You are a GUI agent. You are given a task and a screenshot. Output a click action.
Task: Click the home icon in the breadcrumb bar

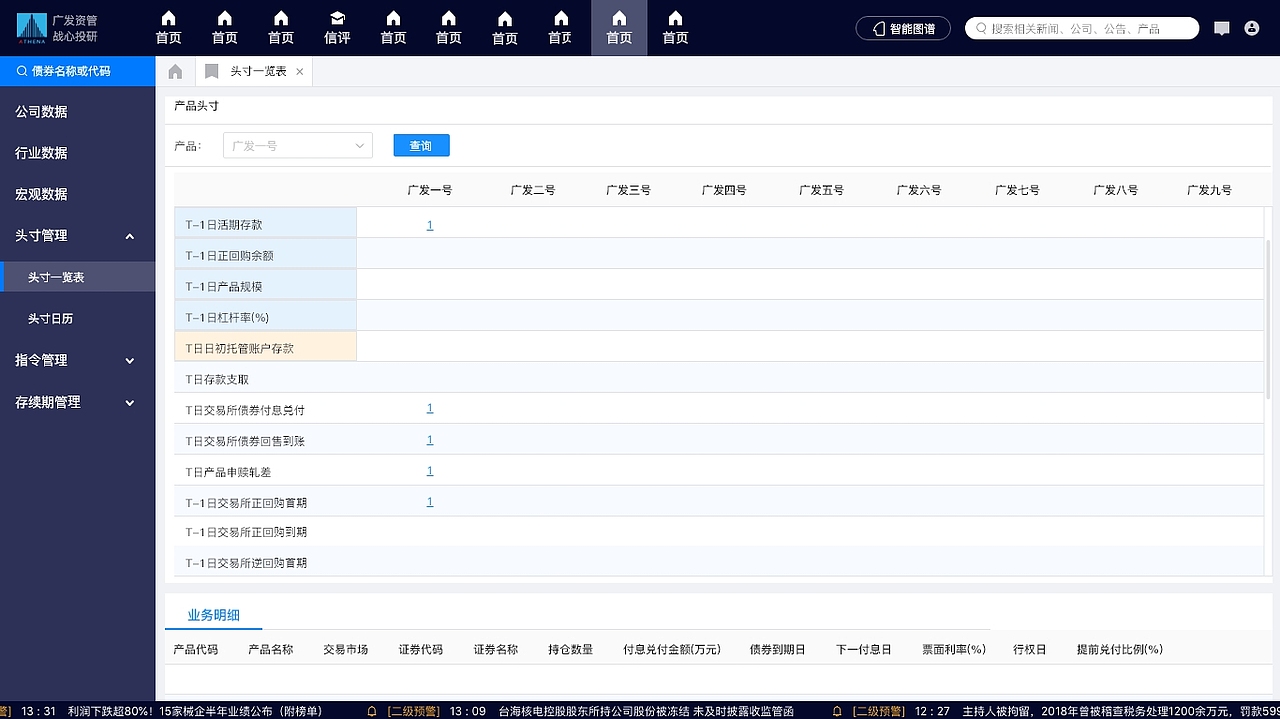pyautogui.click(x=174, y=71)
